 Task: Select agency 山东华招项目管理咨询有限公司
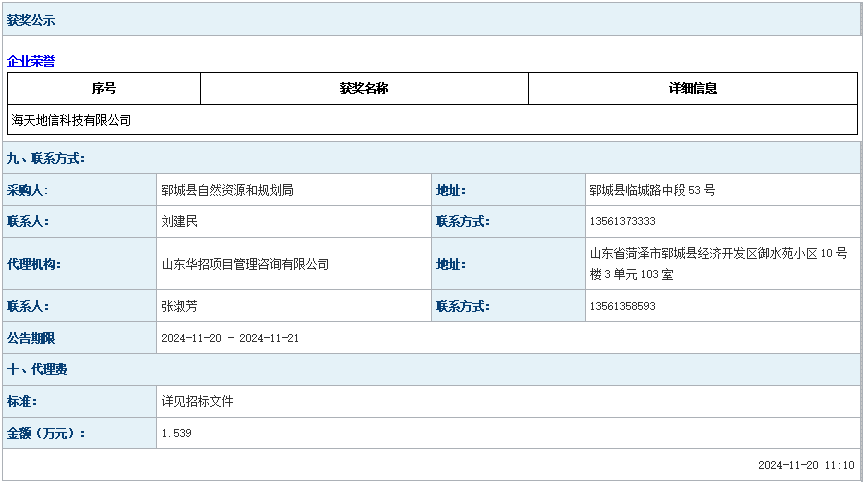click(x=245, y=264)
